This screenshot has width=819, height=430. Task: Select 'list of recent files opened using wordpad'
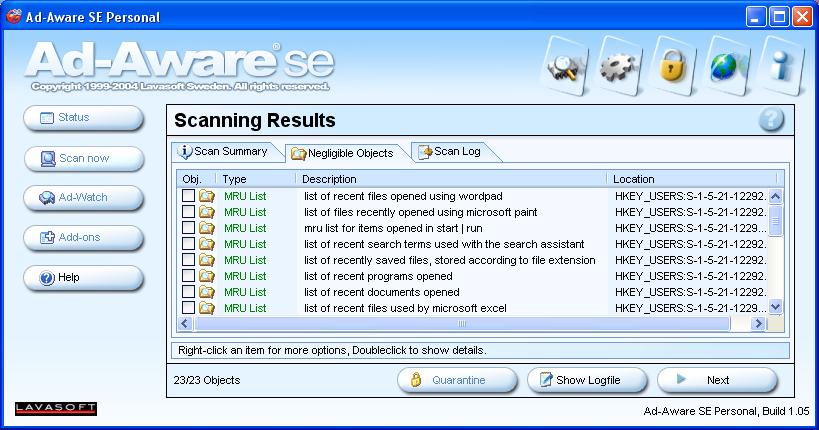coord(403,196)
